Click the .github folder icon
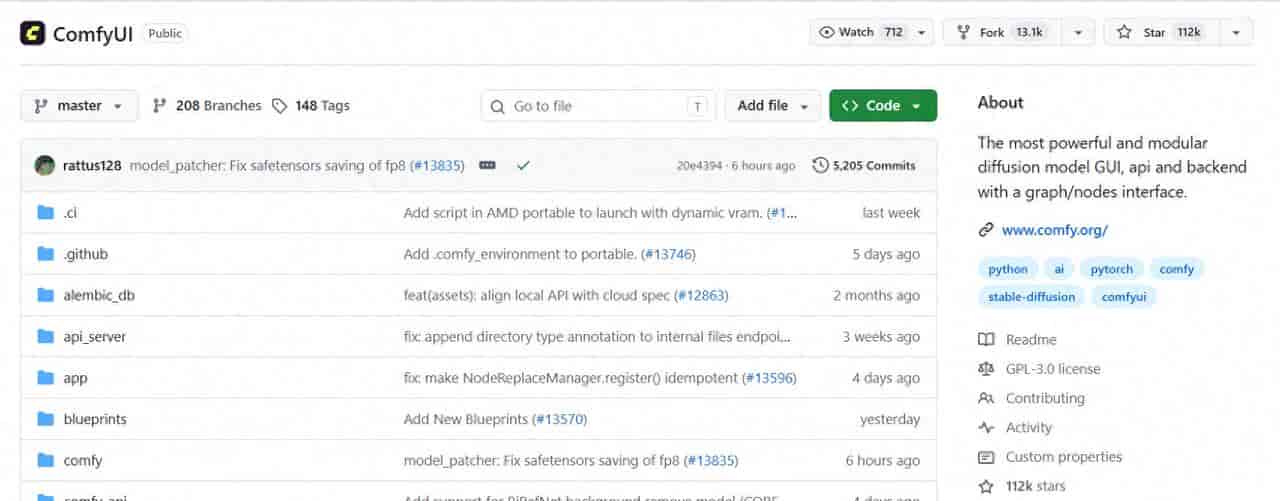 pyautogui.click(x=45, y=254)
